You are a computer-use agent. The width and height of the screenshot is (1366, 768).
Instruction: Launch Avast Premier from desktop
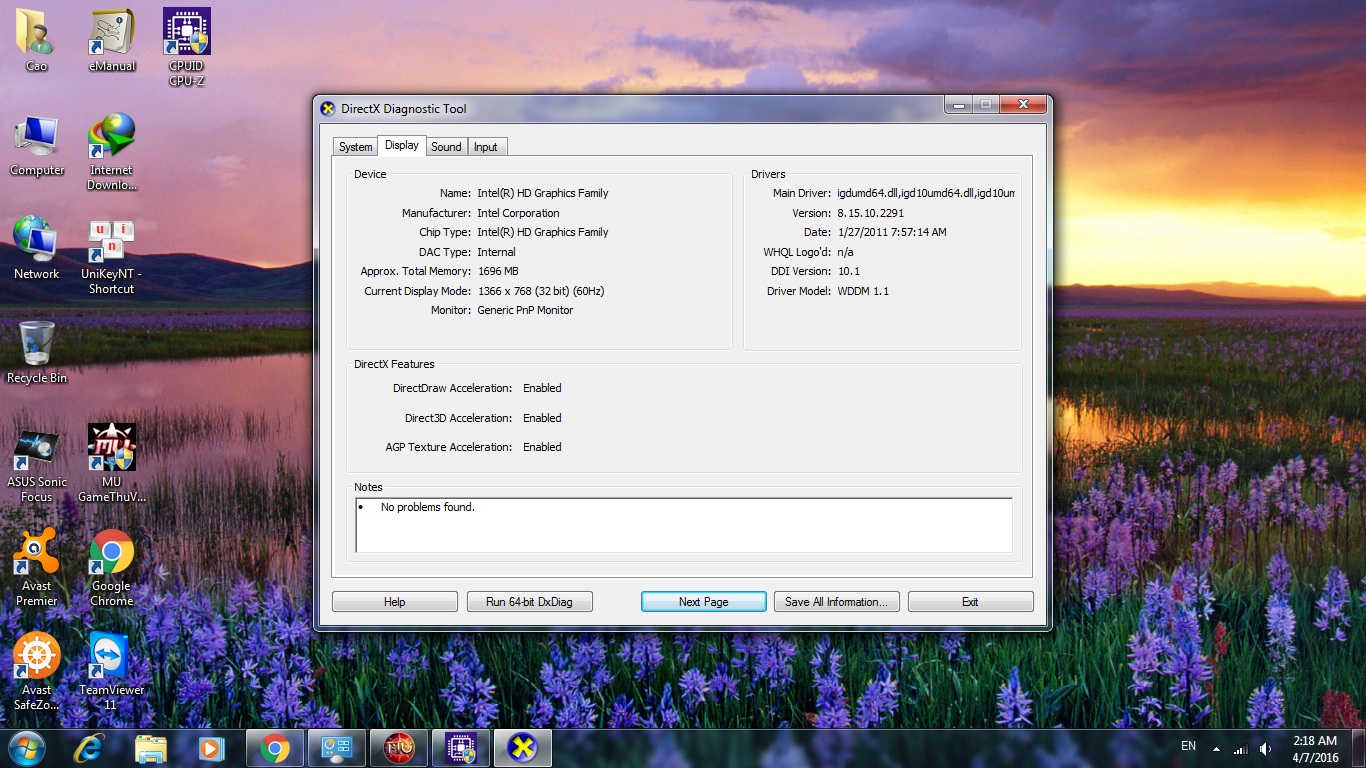coord(37,553)
